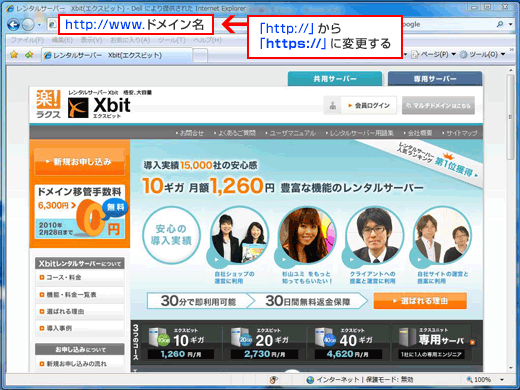Open the お問合せ link

pos(190,133)
